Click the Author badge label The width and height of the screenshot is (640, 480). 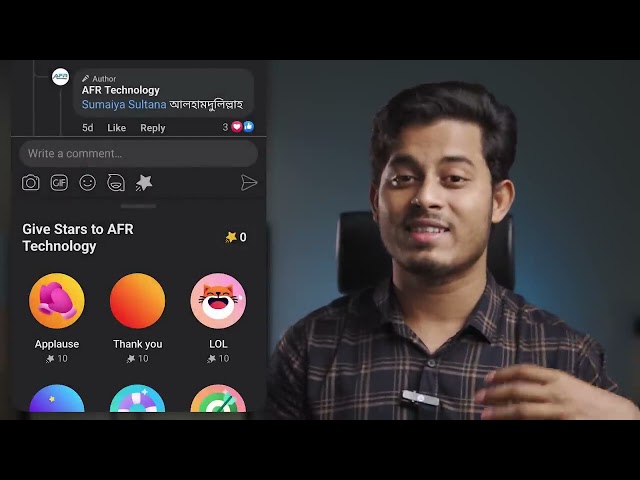point(99,79)
